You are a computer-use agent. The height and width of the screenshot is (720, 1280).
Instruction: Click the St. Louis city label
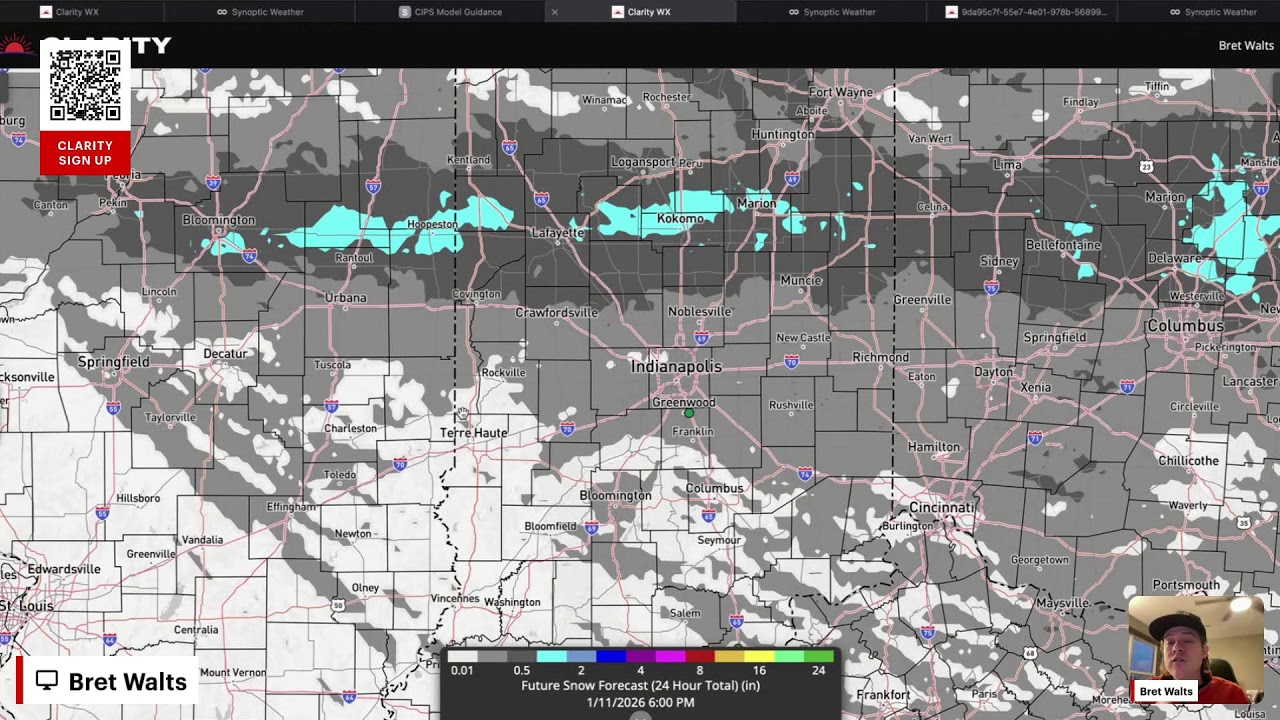pyautogui.click(x=27, y=606)
